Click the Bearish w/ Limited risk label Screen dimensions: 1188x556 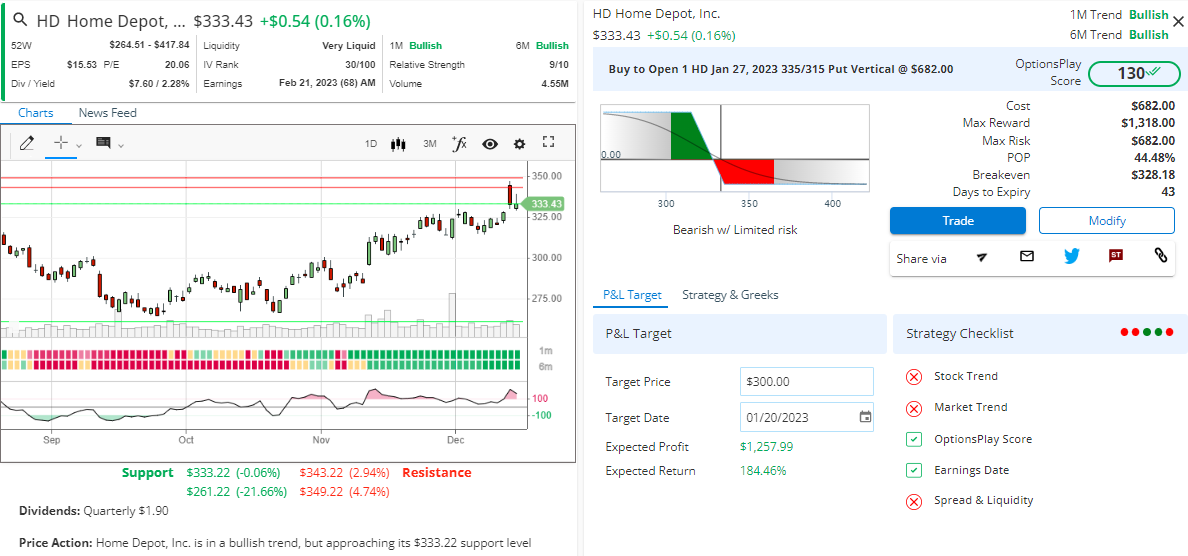pyautogui.click(x=734, y=230)
